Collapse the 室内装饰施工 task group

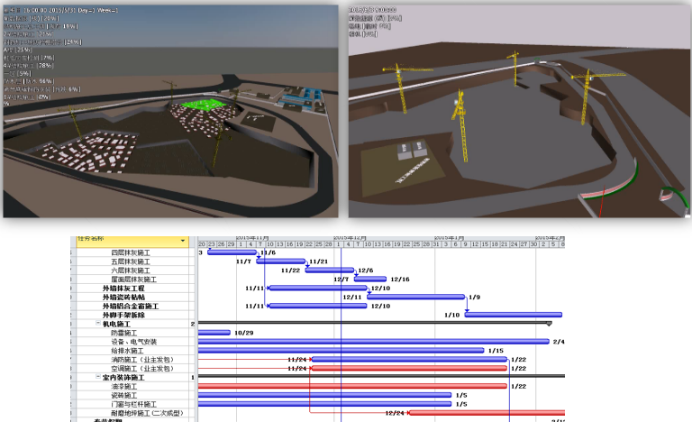click(x=99, y=377)
